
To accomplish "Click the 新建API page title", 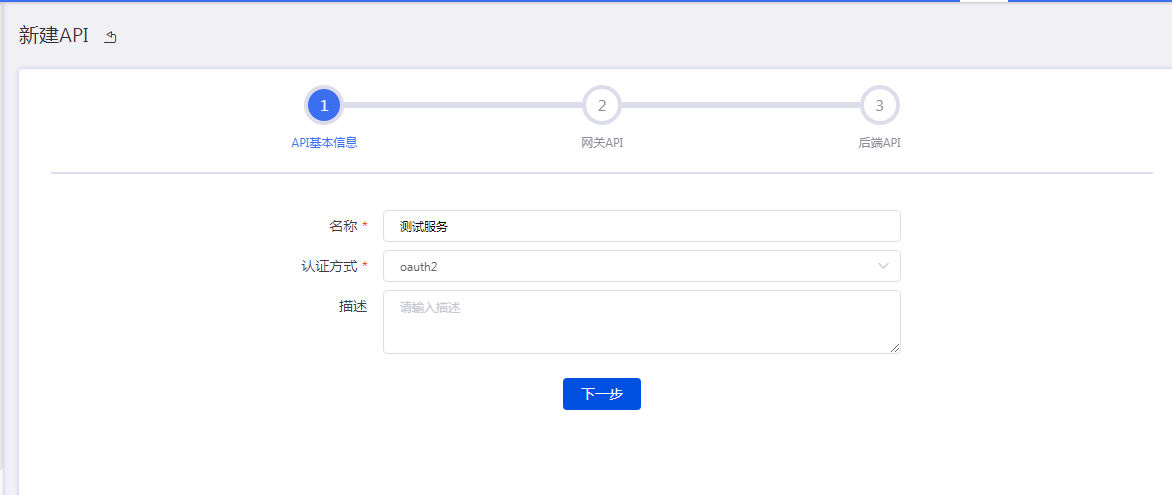I will [54, 36].
